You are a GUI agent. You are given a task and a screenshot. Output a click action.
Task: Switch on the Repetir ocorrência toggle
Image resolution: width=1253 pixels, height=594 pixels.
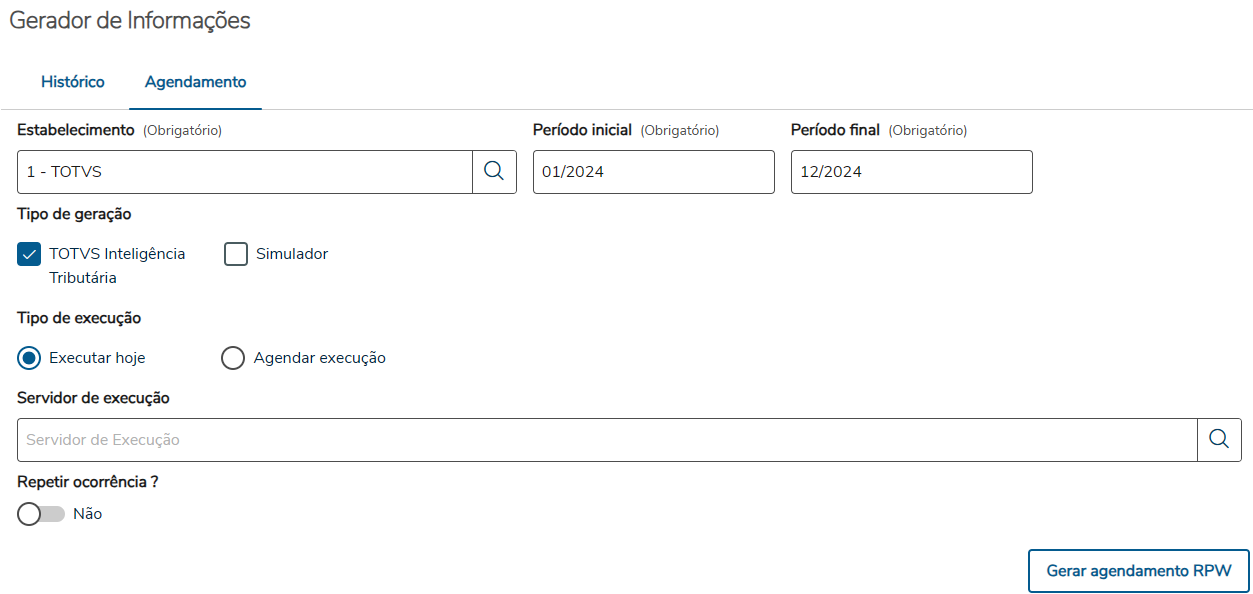41,514
